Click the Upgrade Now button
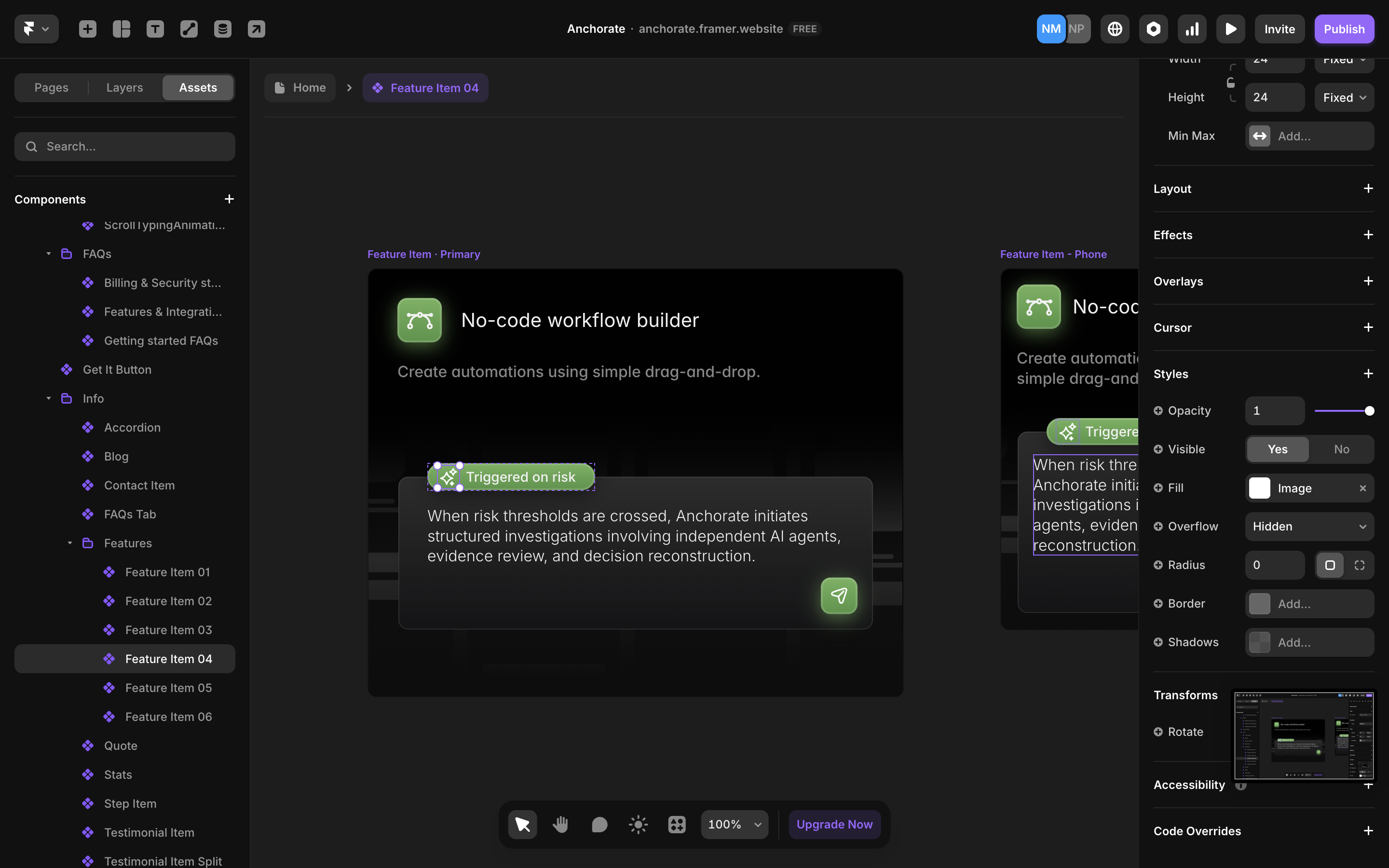 tap(834, 824)
